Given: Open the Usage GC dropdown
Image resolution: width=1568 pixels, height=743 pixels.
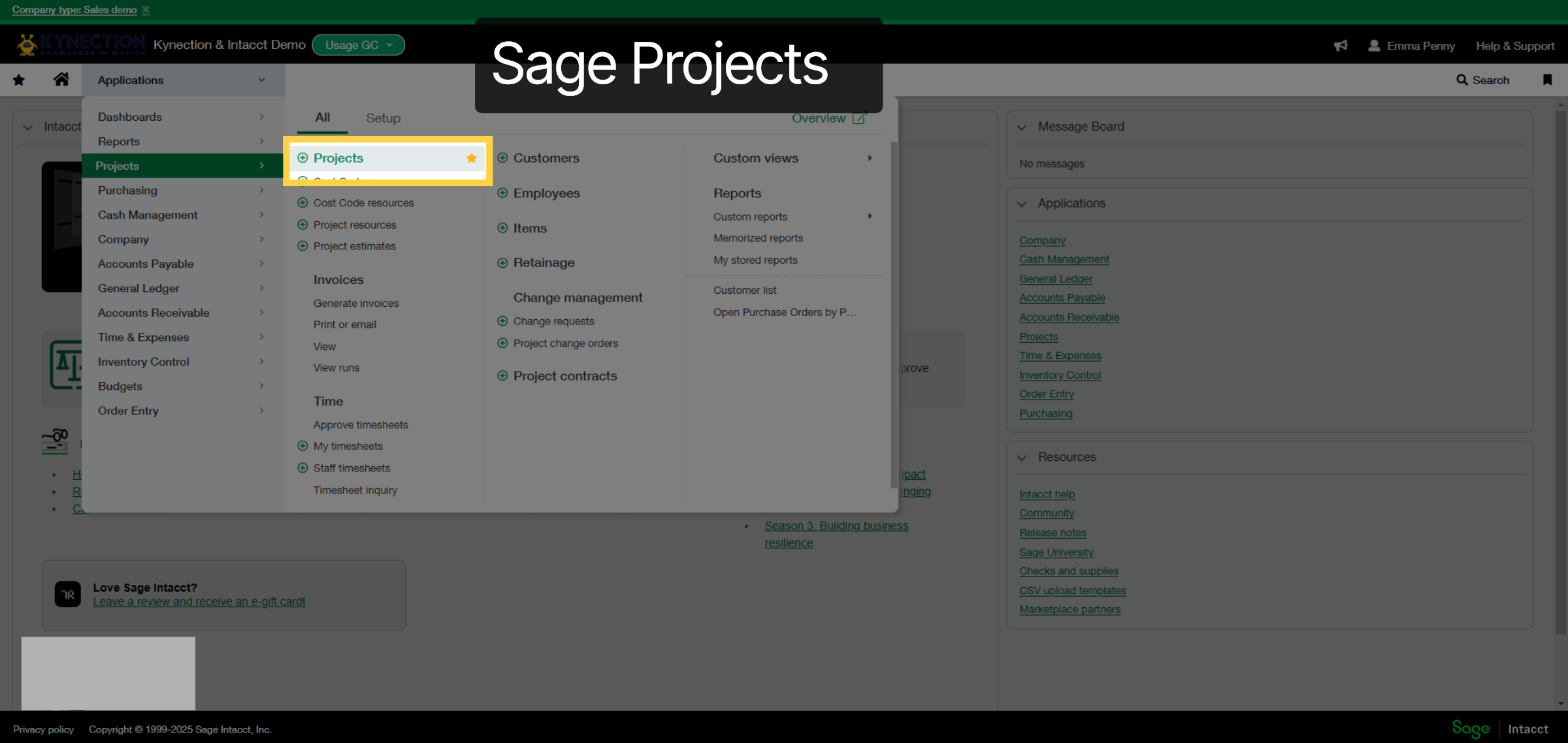Looking at the screenshot, I should click(358, 45).
